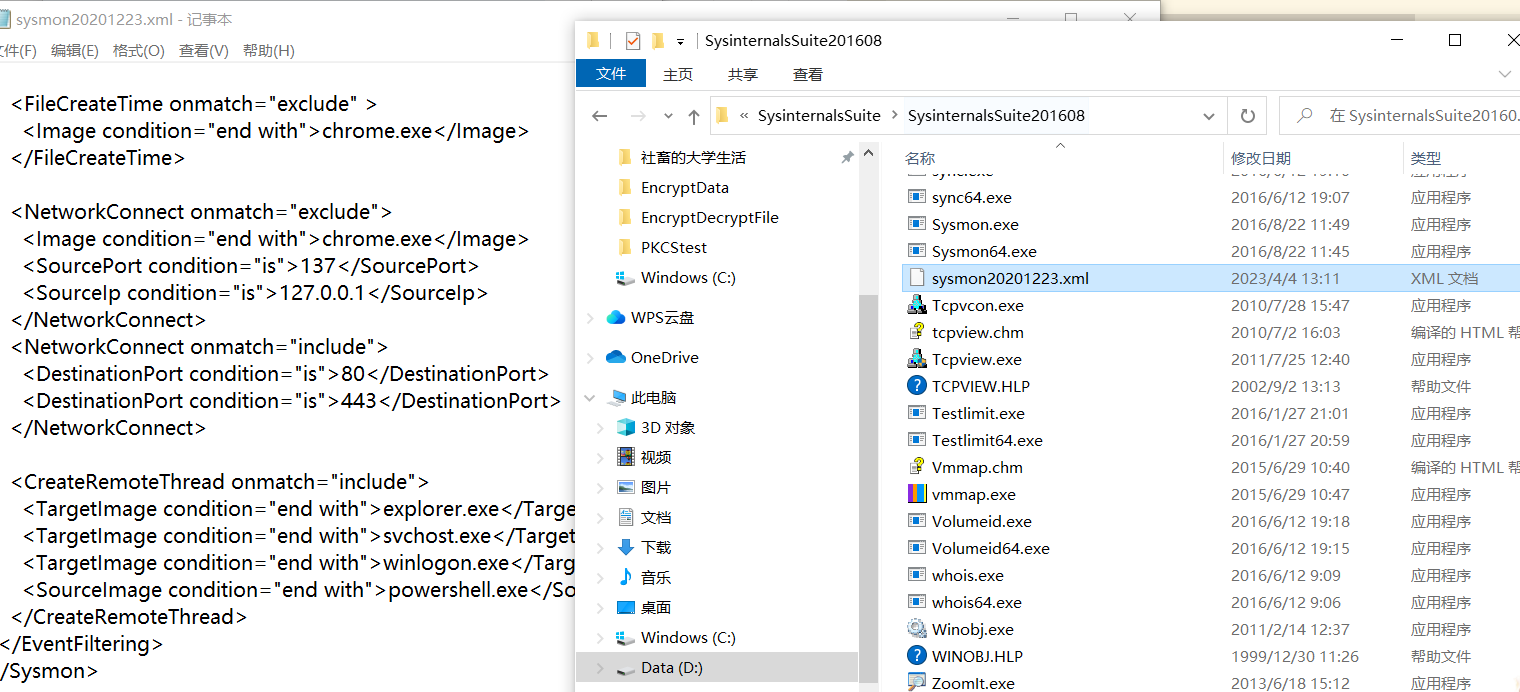This screenshot has height=692, width=1520.
Task: Sort by the 名称 column header
Action: pos(920,158)
